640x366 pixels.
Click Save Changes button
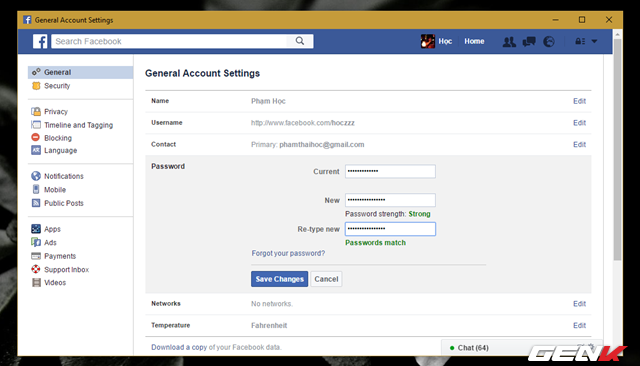click(280, 279)
